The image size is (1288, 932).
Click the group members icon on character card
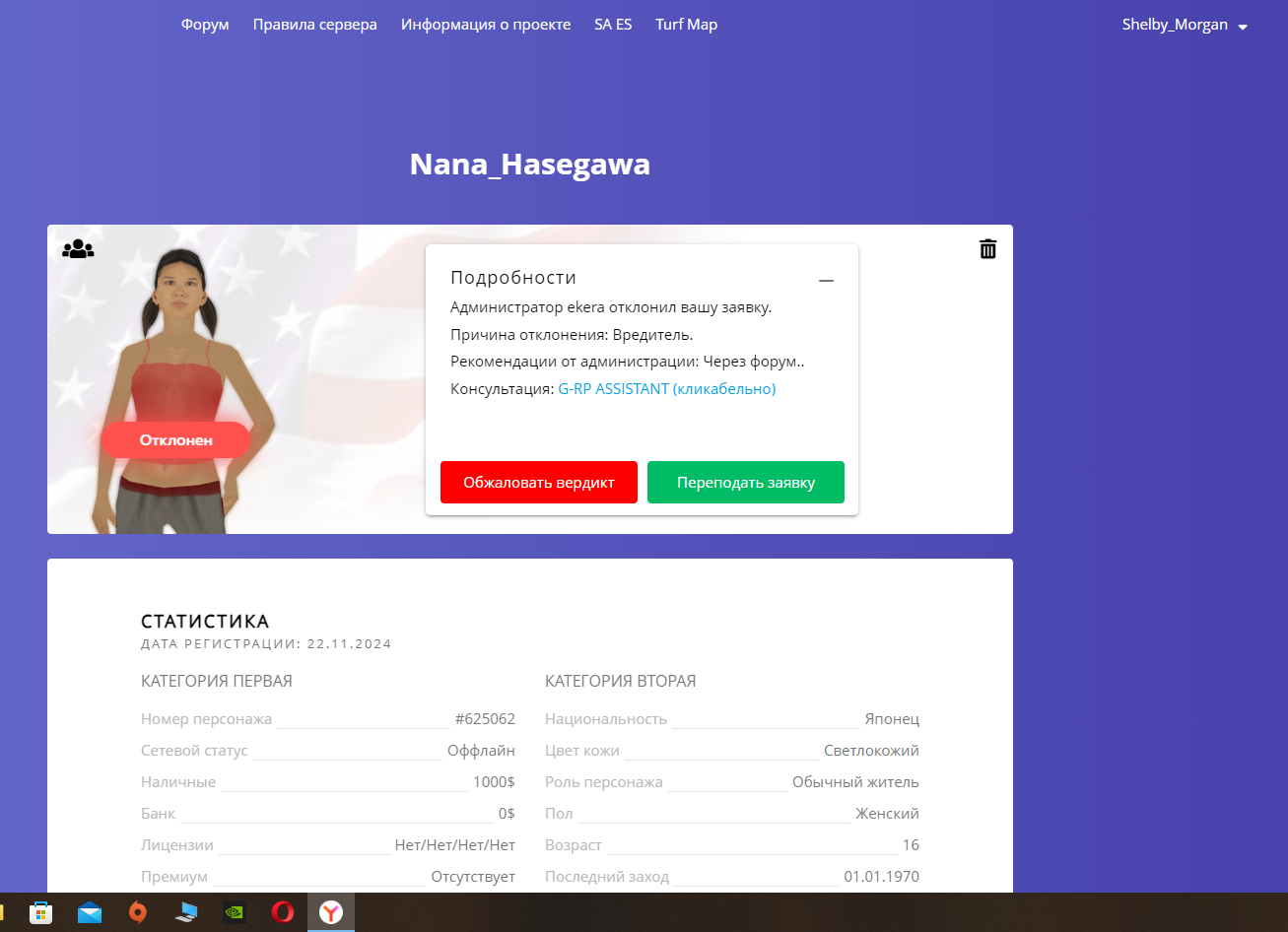click(78, 249)
